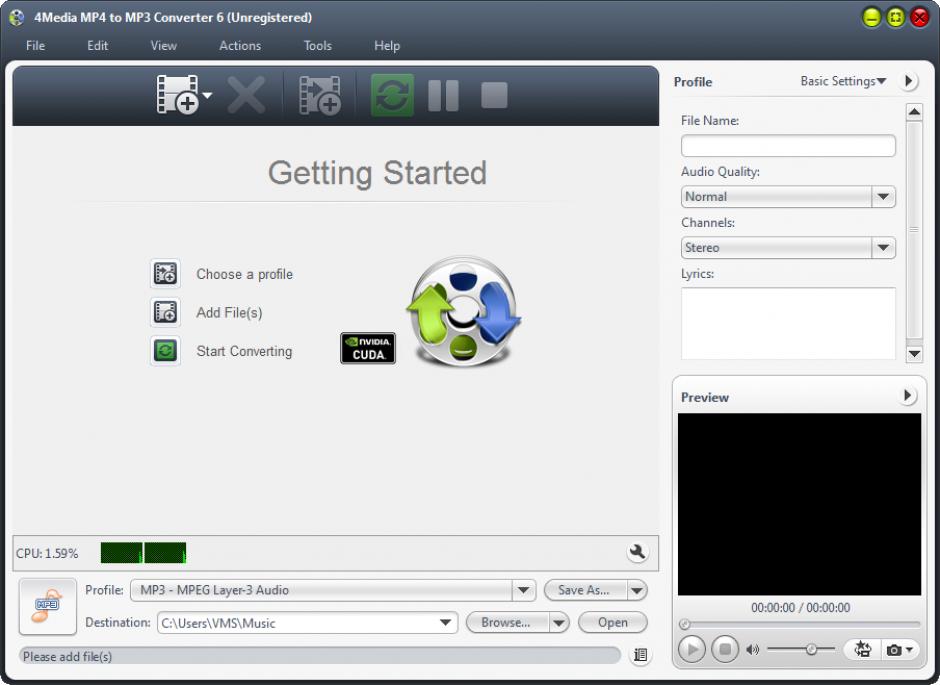940x685 pixels.
Task: Click the preview seek bar
Action: click(x=800, y=624)
